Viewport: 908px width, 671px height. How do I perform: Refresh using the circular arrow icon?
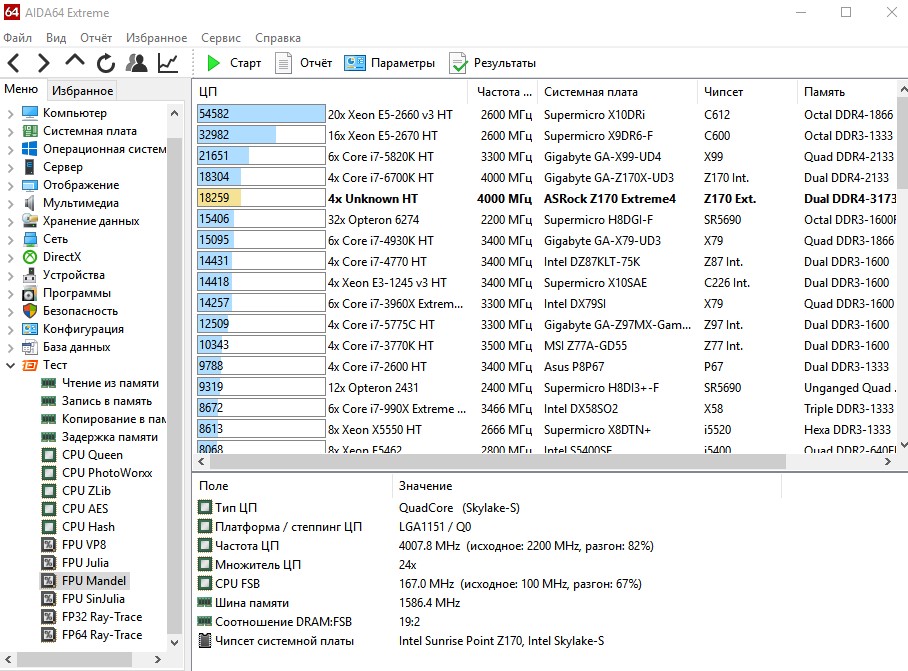[x=105, y=63]
